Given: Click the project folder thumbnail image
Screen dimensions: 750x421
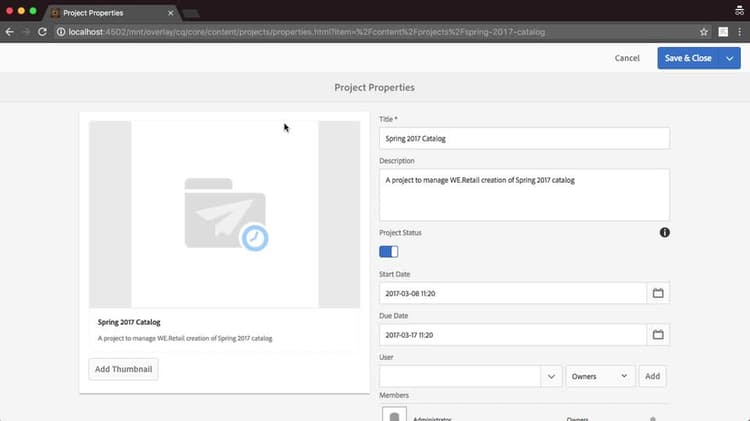Looking at the screenshot, I should (x=224, y=214).
